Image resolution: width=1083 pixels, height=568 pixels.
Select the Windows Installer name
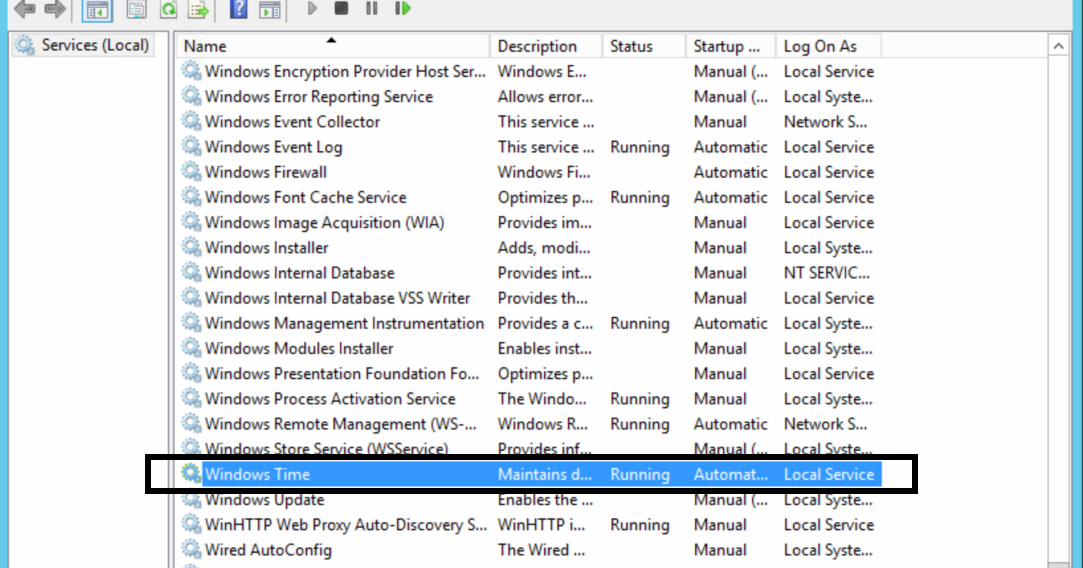tap(267, 247)
